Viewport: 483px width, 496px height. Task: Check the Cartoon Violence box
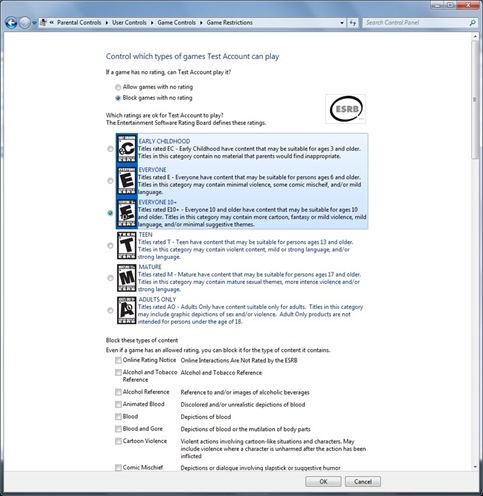(118, 441)
